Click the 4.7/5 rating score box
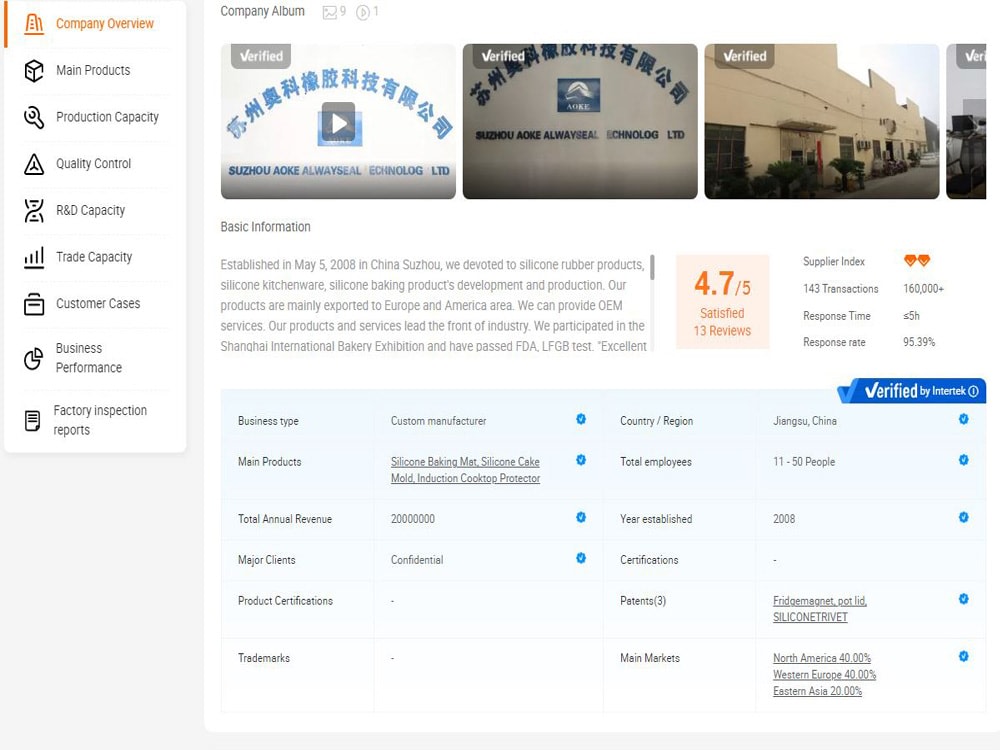Image resolution: width=1000 pixels, height=750 pixels. [722, 302]
